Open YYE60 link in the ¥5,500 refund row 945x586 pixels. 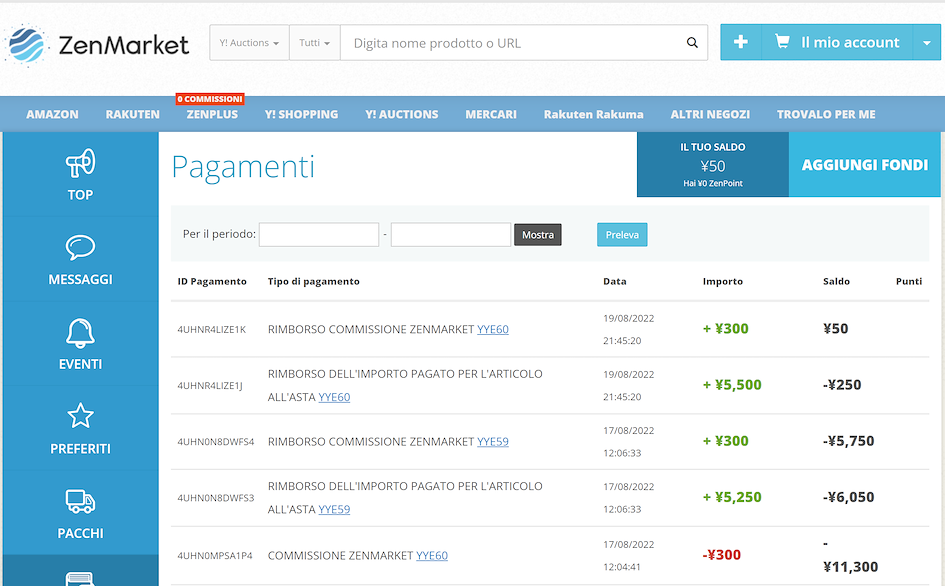334,397
